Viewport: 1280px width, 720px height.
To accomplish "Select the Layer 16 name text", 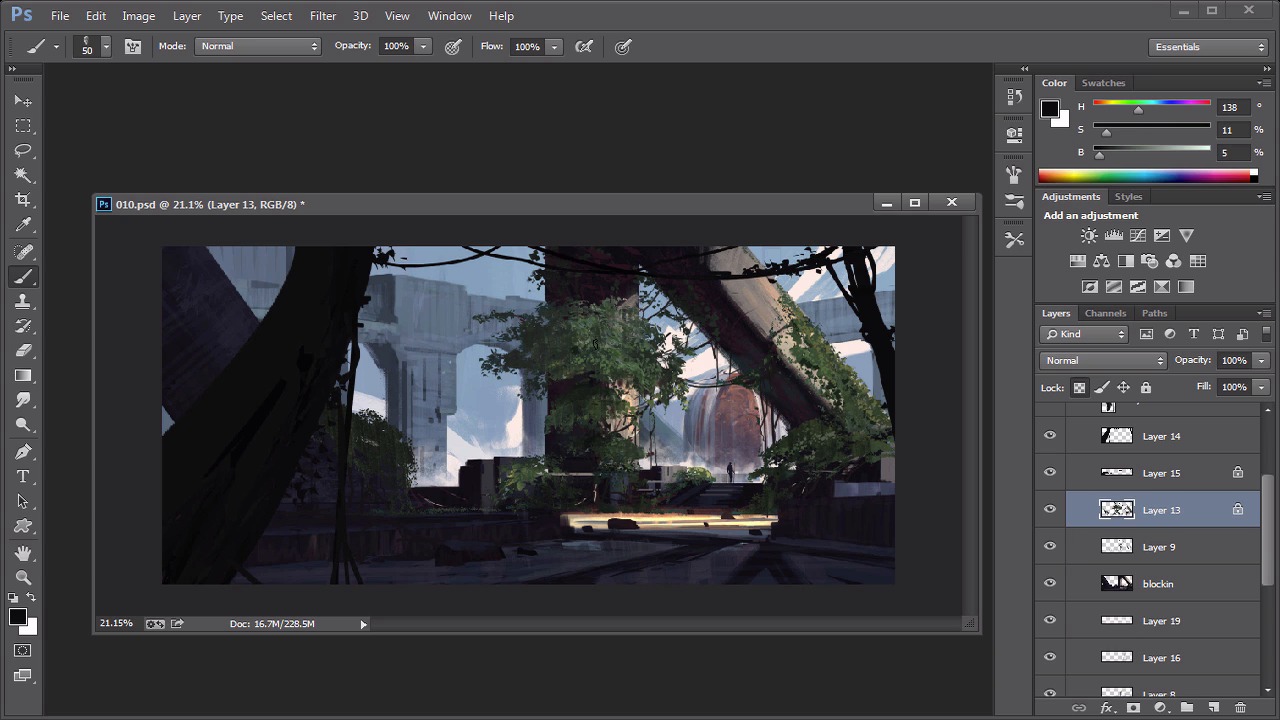I will pos(1161,658).
